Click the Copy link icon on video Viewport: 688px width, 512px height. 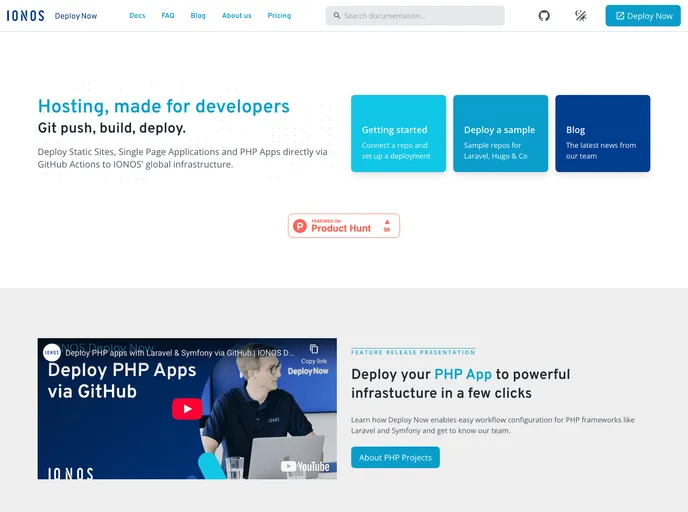(x=314, y=351)
